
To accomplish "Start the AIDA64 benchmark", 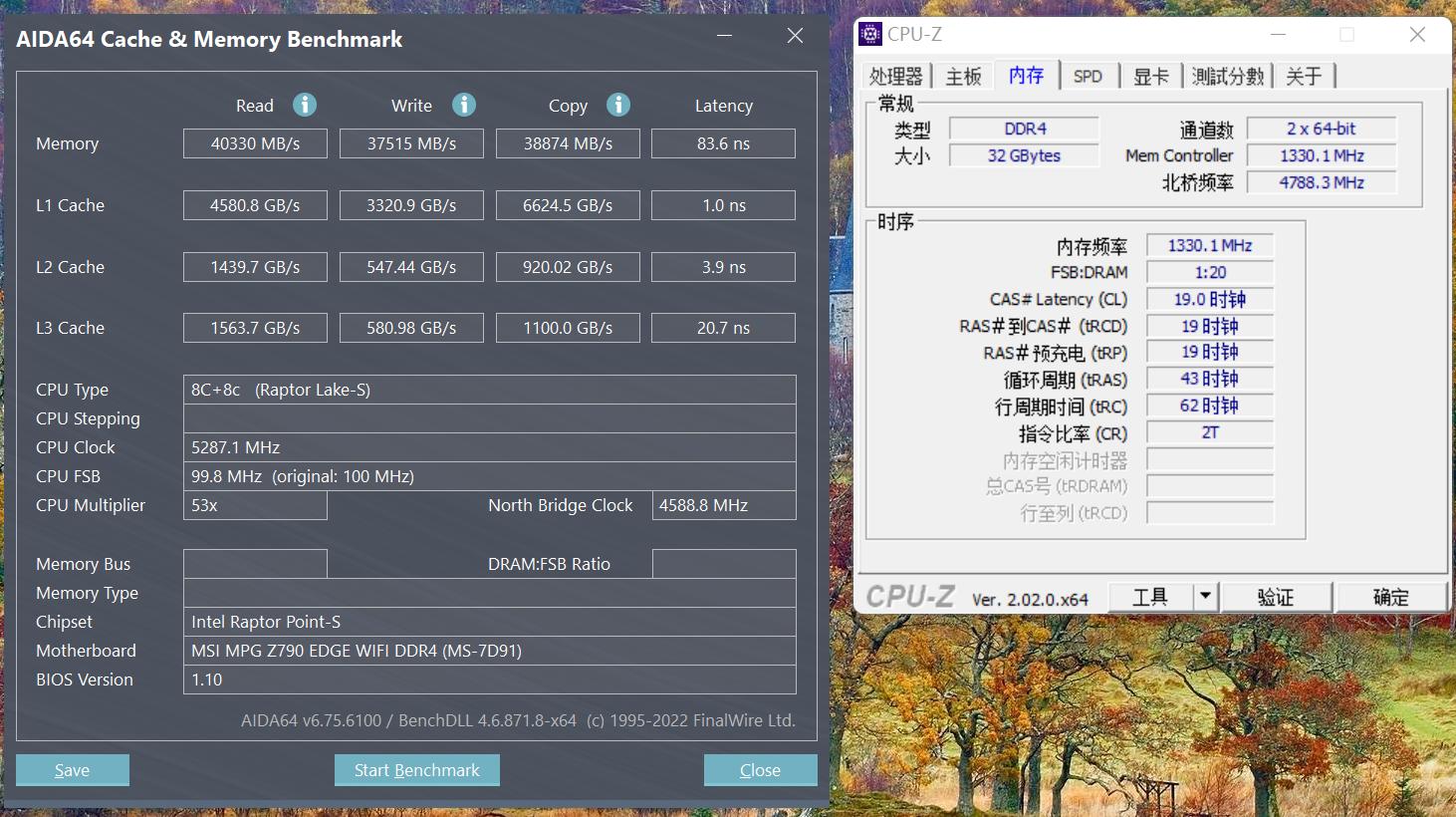I will click(x=416, y=769).
